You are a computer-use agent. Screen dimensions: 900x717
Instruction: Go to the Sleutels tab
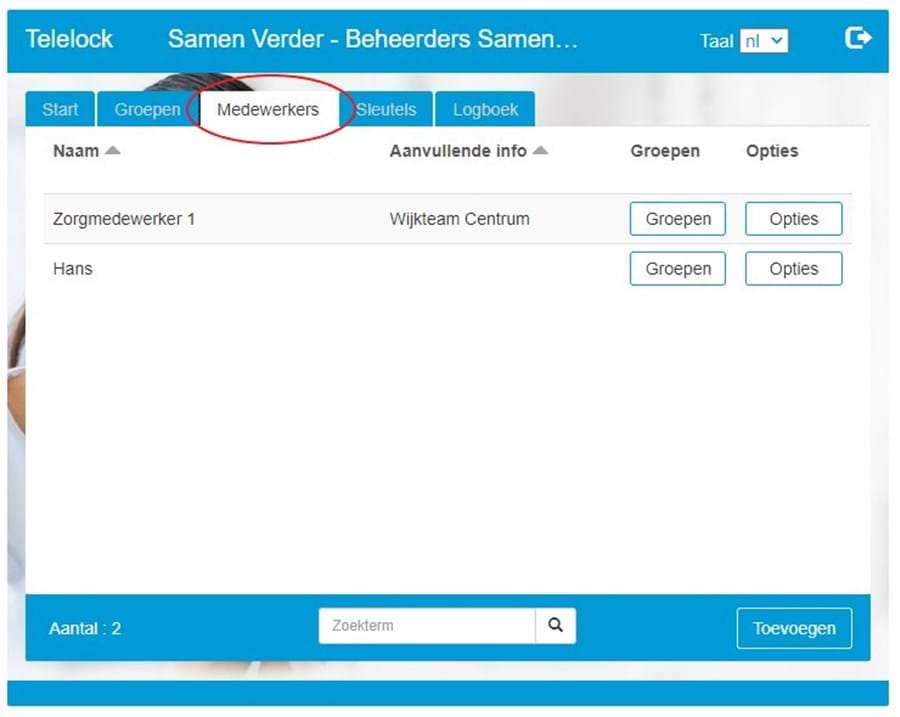(x=386, y=110)
